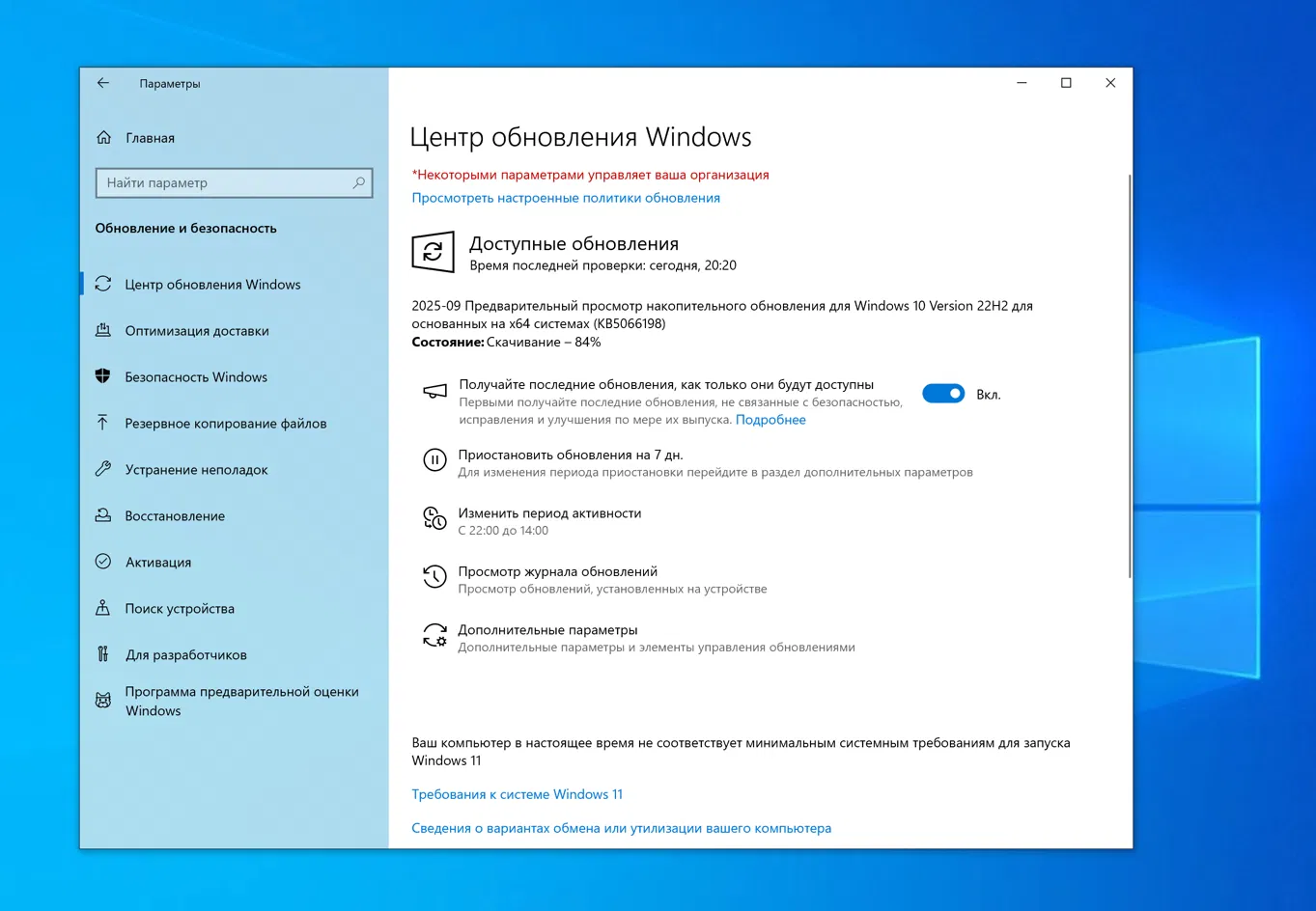1316x911 pixels.
Task: Select the Оптимизация доставки sidebar icon
Action: (x=103, y=330)
